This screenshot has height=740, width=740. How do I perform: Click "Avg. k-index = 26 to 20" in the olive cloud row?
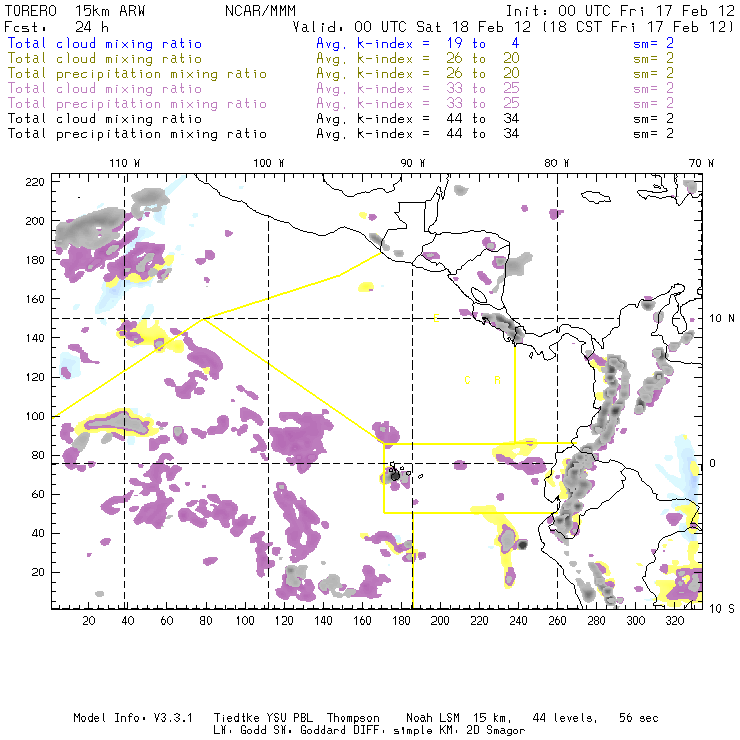[x=418, y=59]
